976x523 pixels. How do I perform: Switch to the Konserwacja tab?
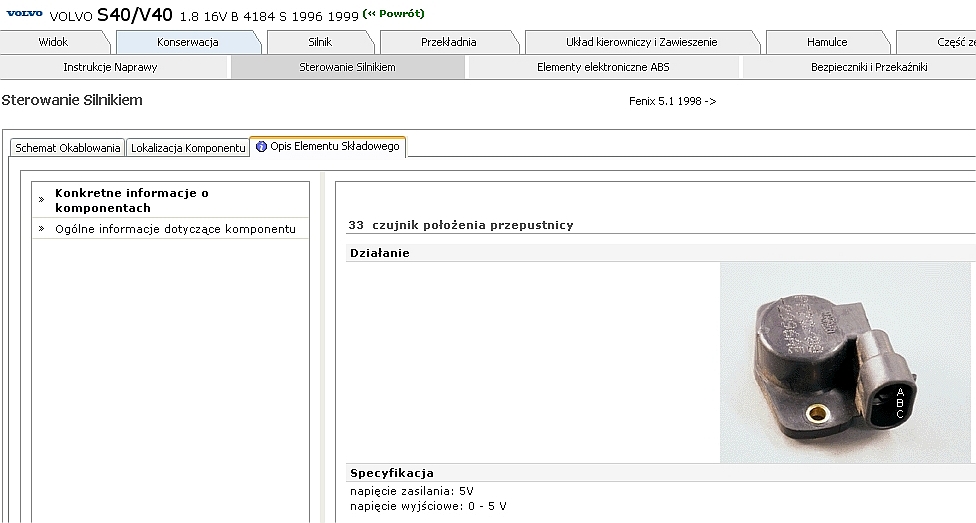[x=187, y=42]
